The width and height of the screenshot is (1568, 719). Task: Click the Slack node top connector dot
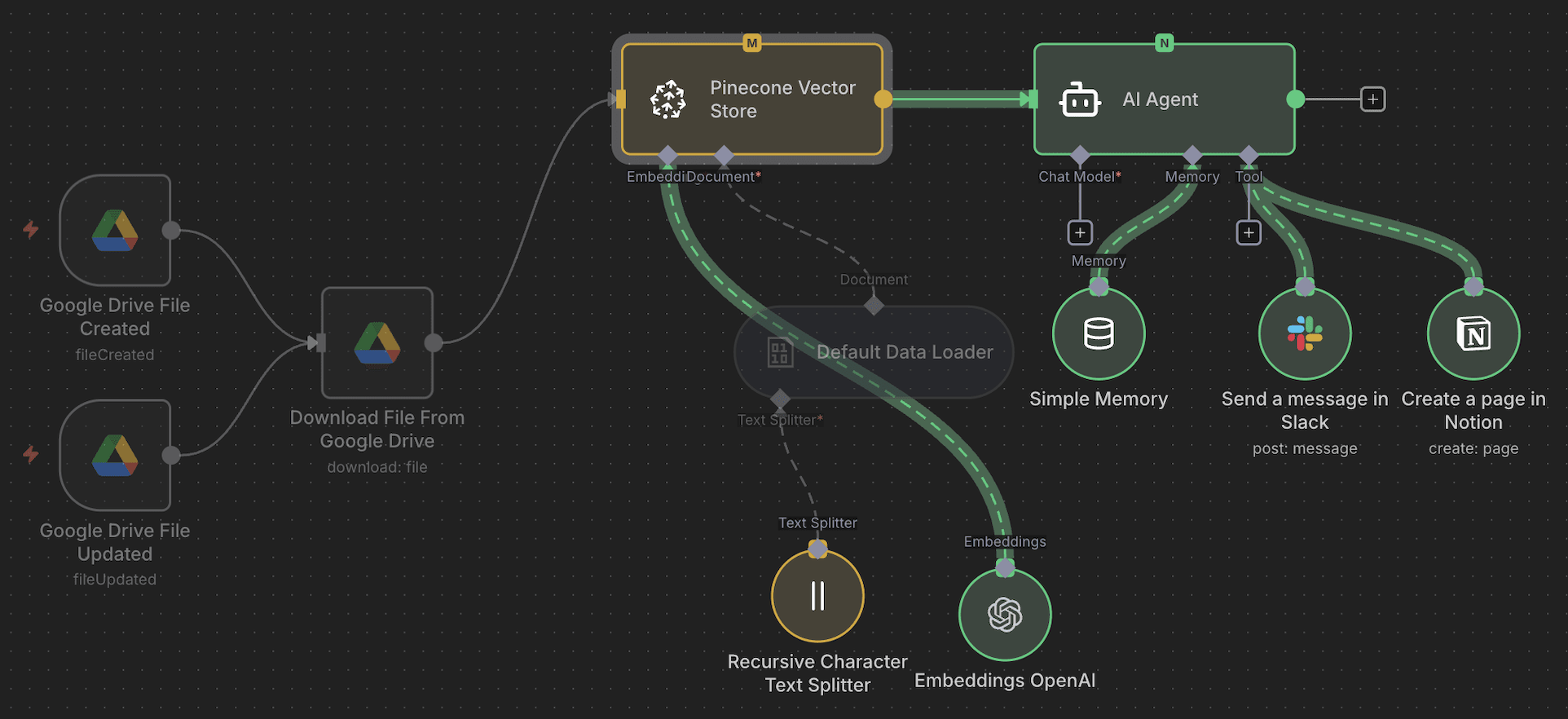coord(1305,287)
